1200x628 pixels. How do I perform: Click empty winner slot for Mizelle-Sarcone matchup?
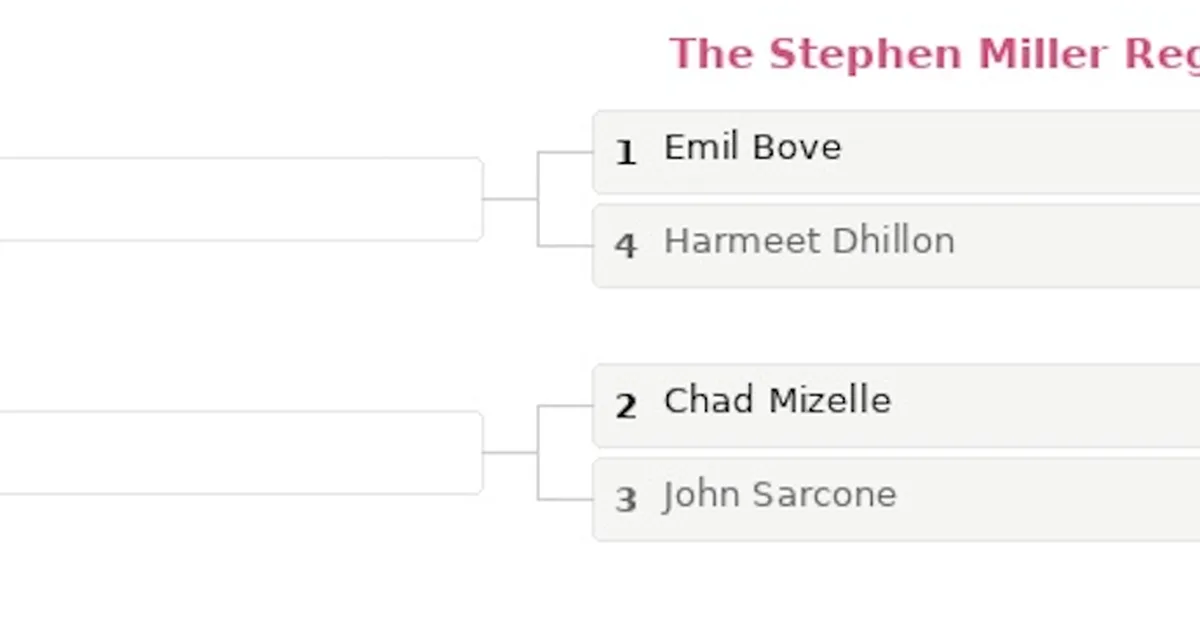click(x=240, y=452)
